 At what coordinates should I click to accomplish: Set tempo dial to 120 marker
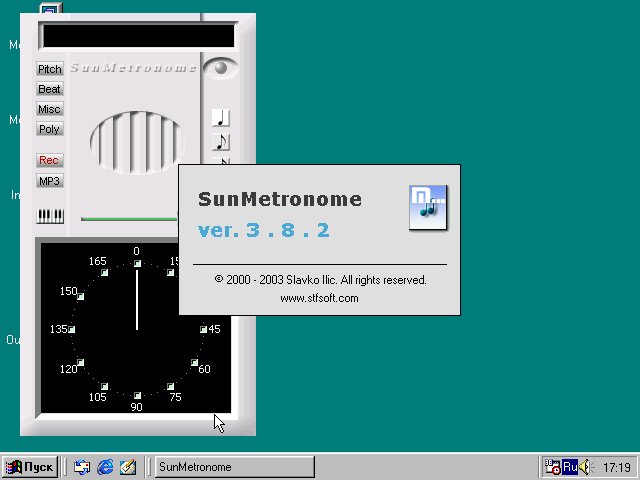[x=80, y=363]
